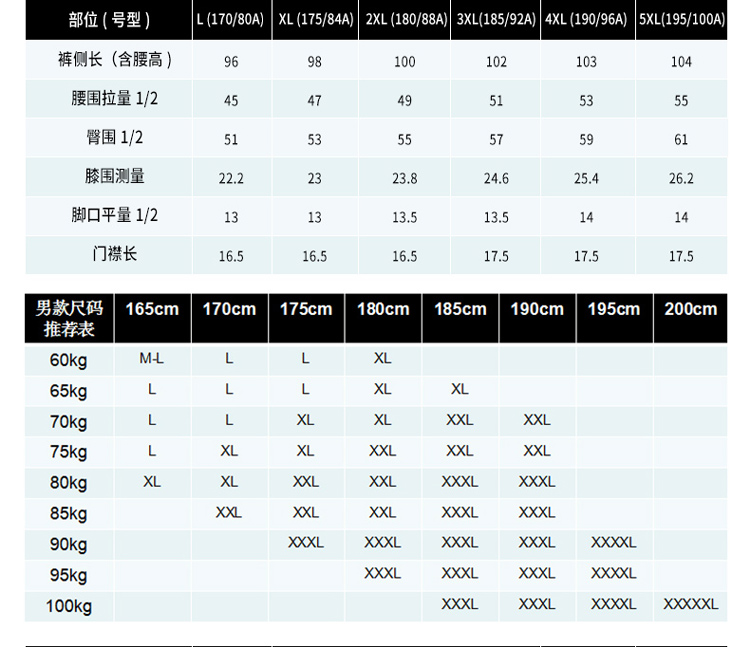This screenshot has height=647, width=750.
Task: Click the 部位(号型) header cell
Action: pyautogui.click(x=108, y=20)
